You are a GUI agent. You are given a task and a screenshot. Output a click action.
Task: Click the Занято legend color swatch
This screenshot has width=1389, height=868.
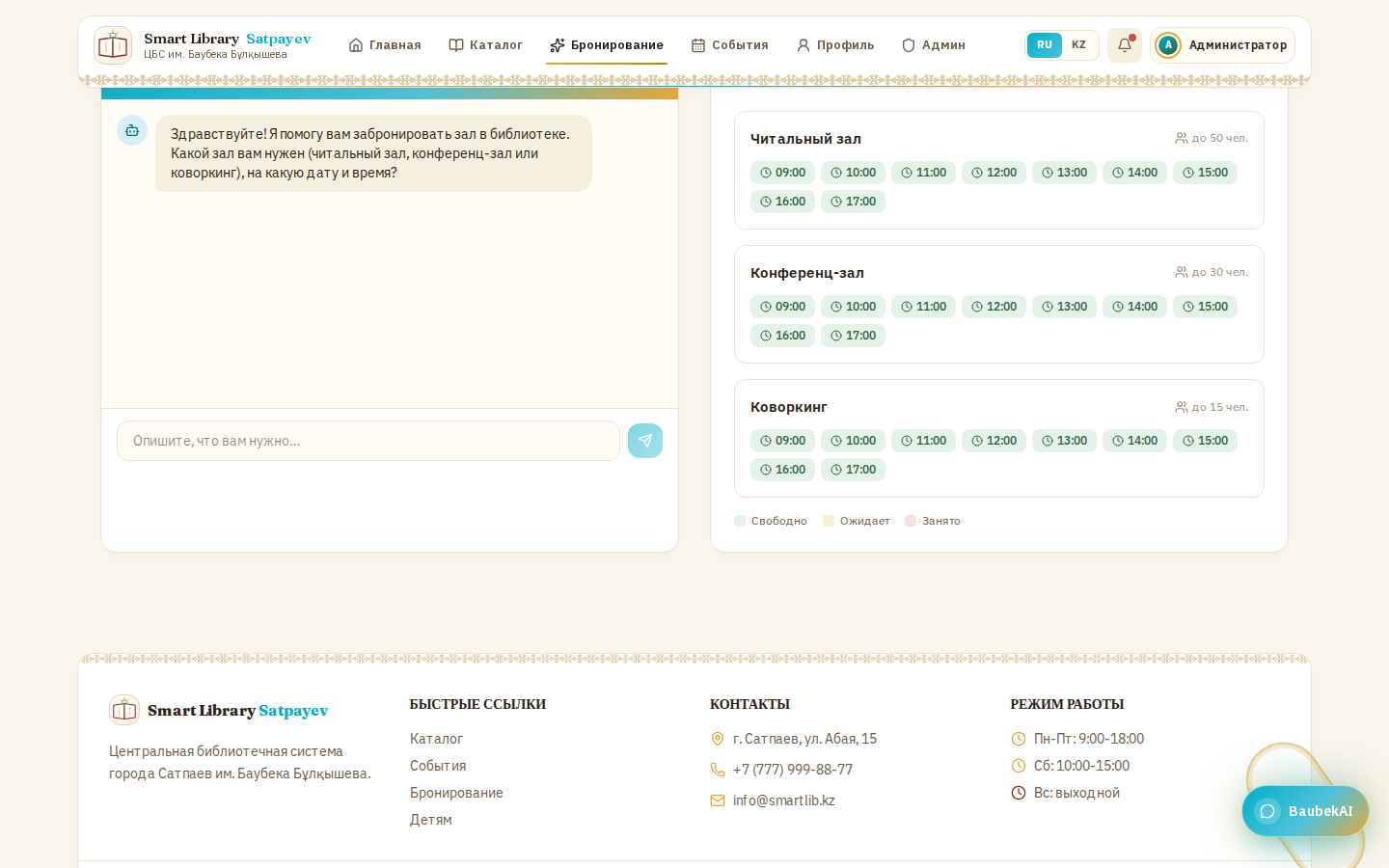click(x=911, y=521)
